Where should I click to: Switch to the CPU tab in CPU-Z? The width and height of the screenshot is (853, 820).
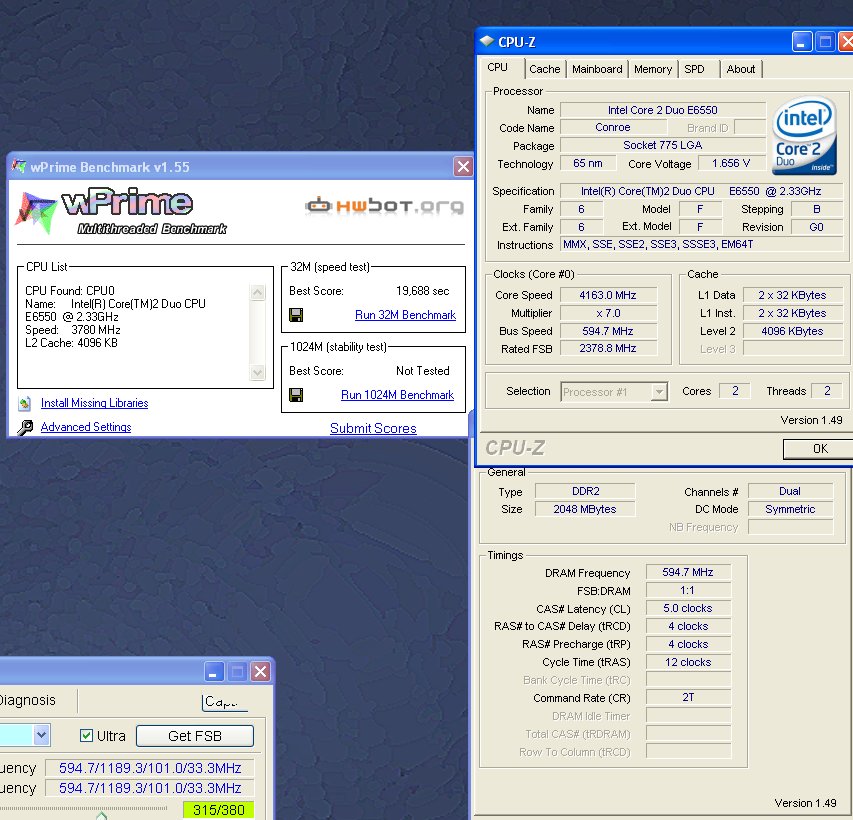[x=497, y=67]
